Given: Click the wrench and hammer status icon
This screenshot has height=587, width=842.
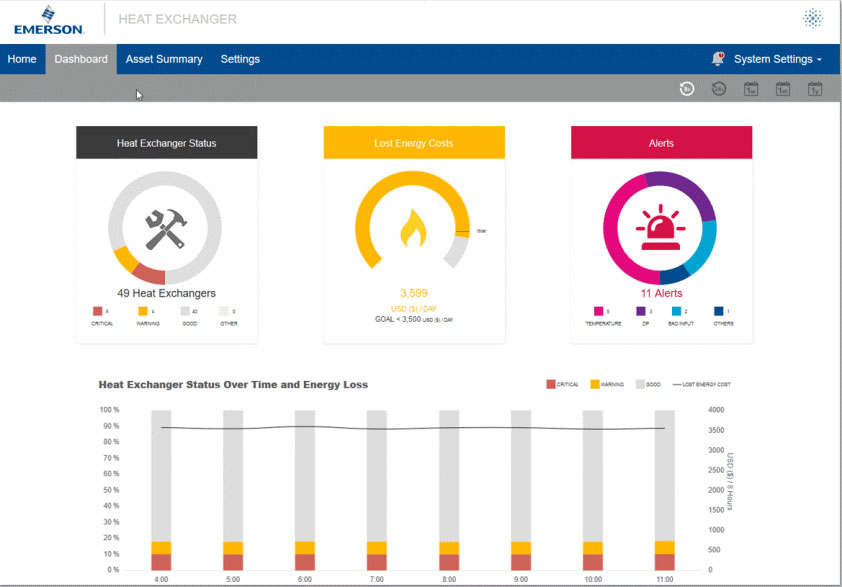Looking at the screenshot, I should pos(167,228).
